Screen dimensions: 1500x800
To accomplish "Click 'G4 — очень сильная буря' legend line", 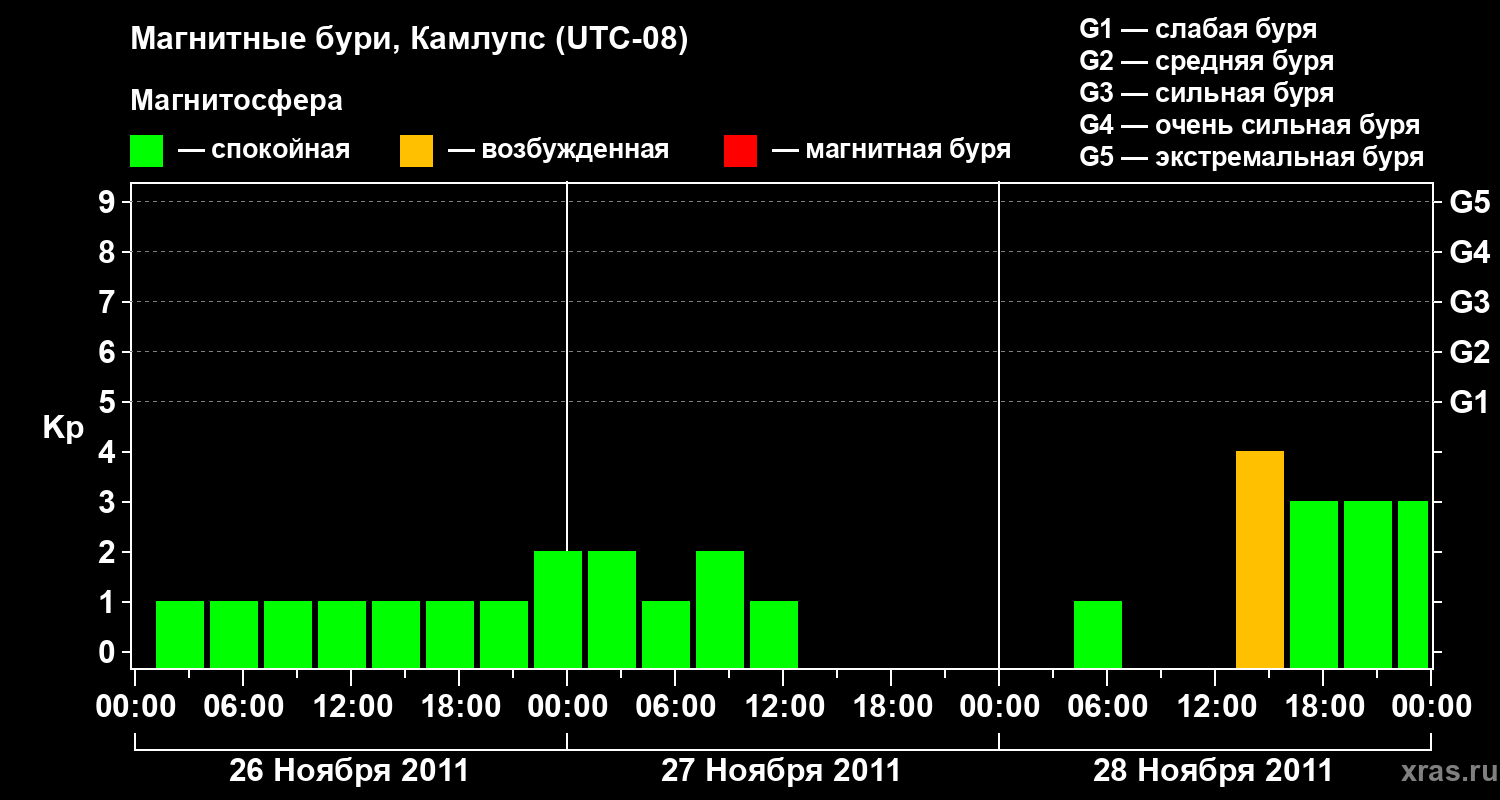I will (1249, 125).
